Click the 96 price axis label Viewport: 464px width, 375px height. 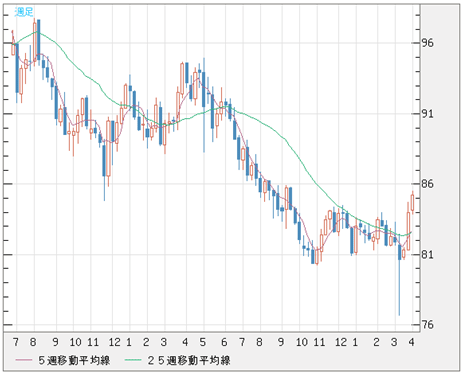point(428,43)
